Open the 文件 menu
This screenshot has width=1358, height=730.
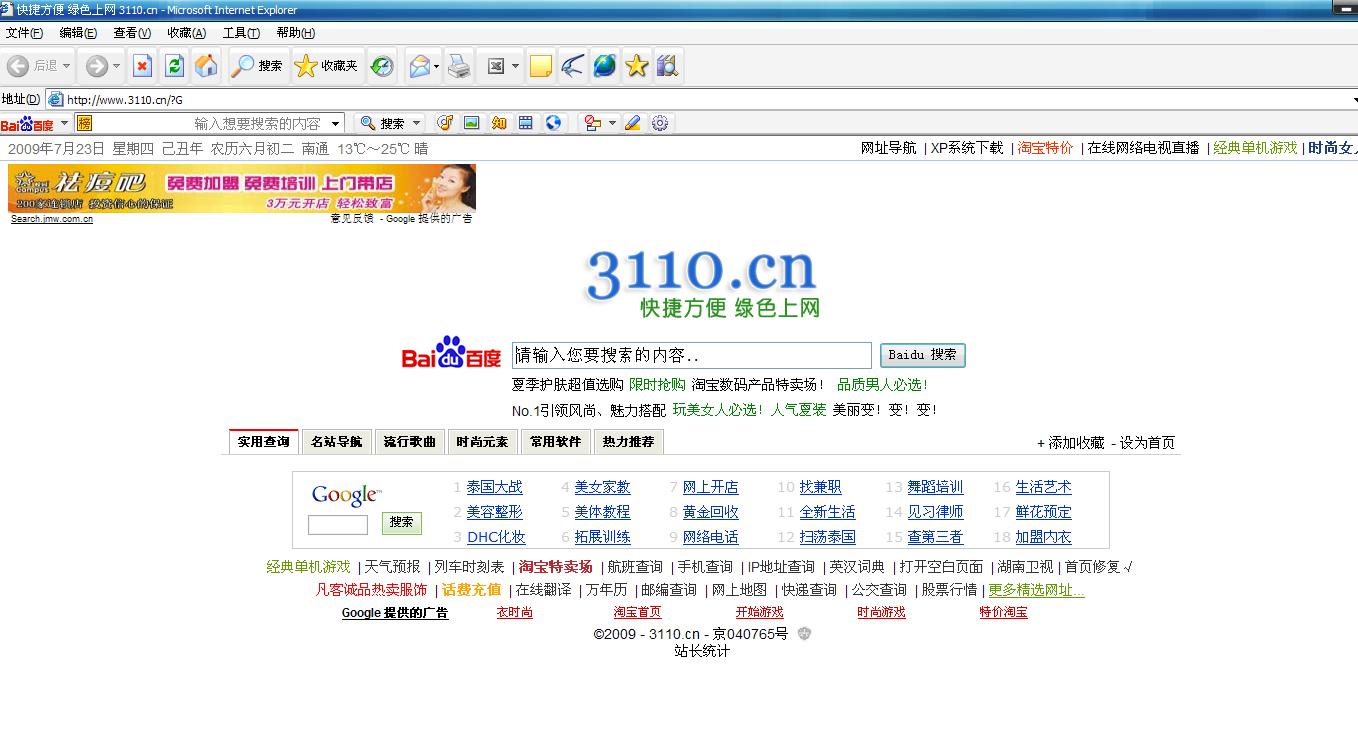(24, 33)
